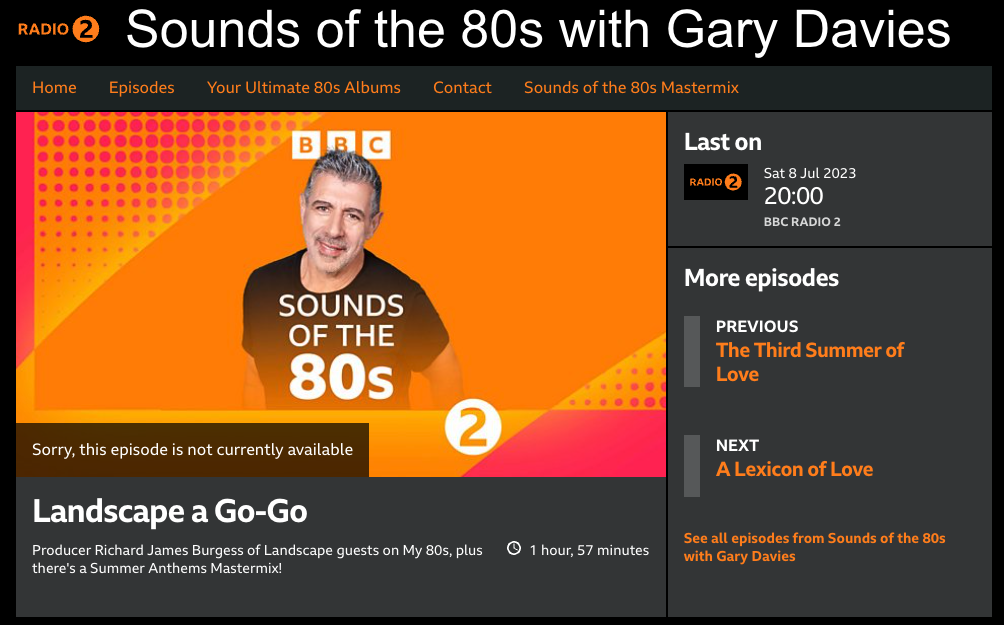Click the page title Sounds of the 80s
The height and width of the screenshot is (625, 1004).
point(538,30)
